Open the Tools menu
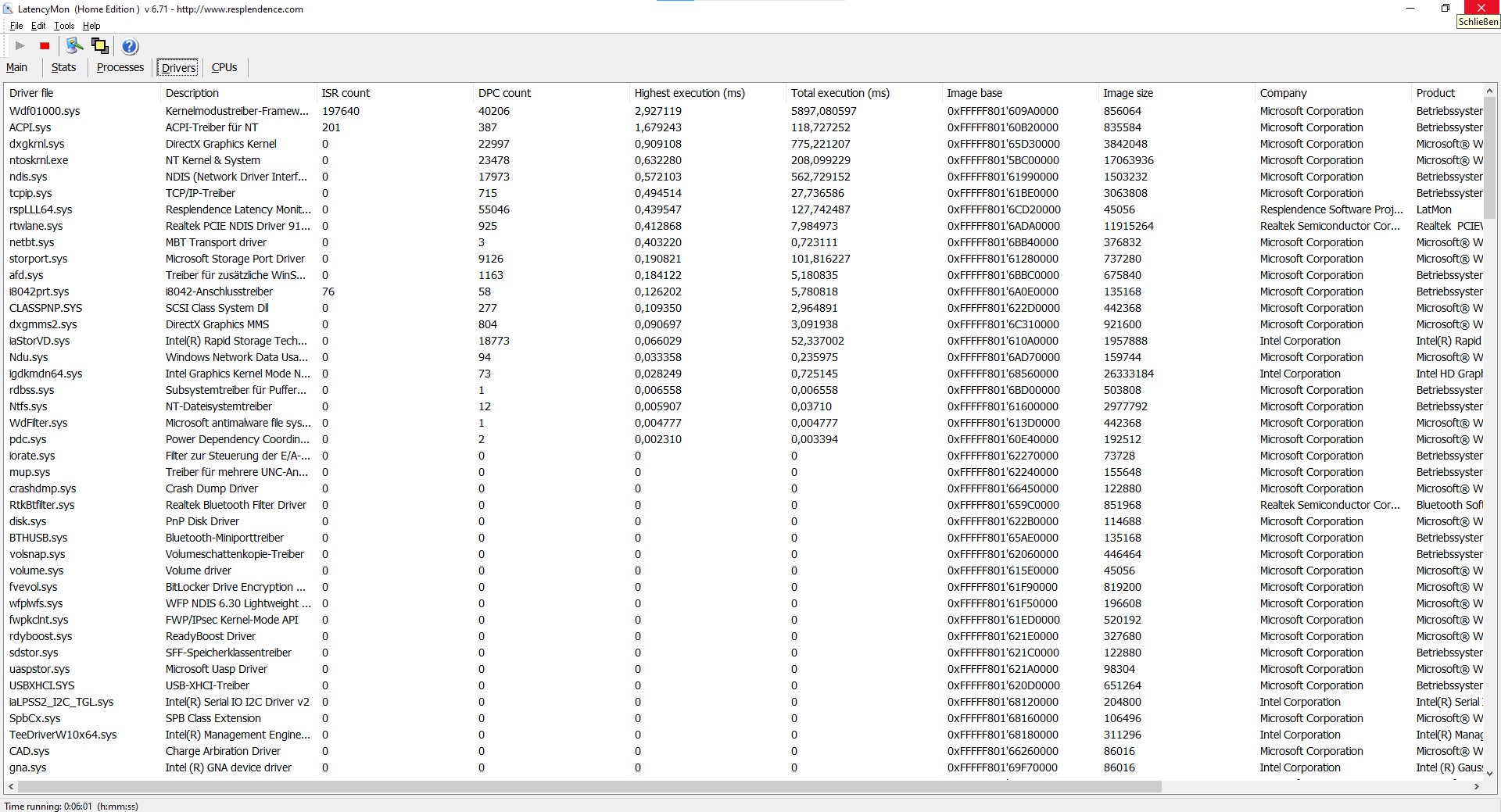This screenshot has height=812, width=1501. (64, 26)
